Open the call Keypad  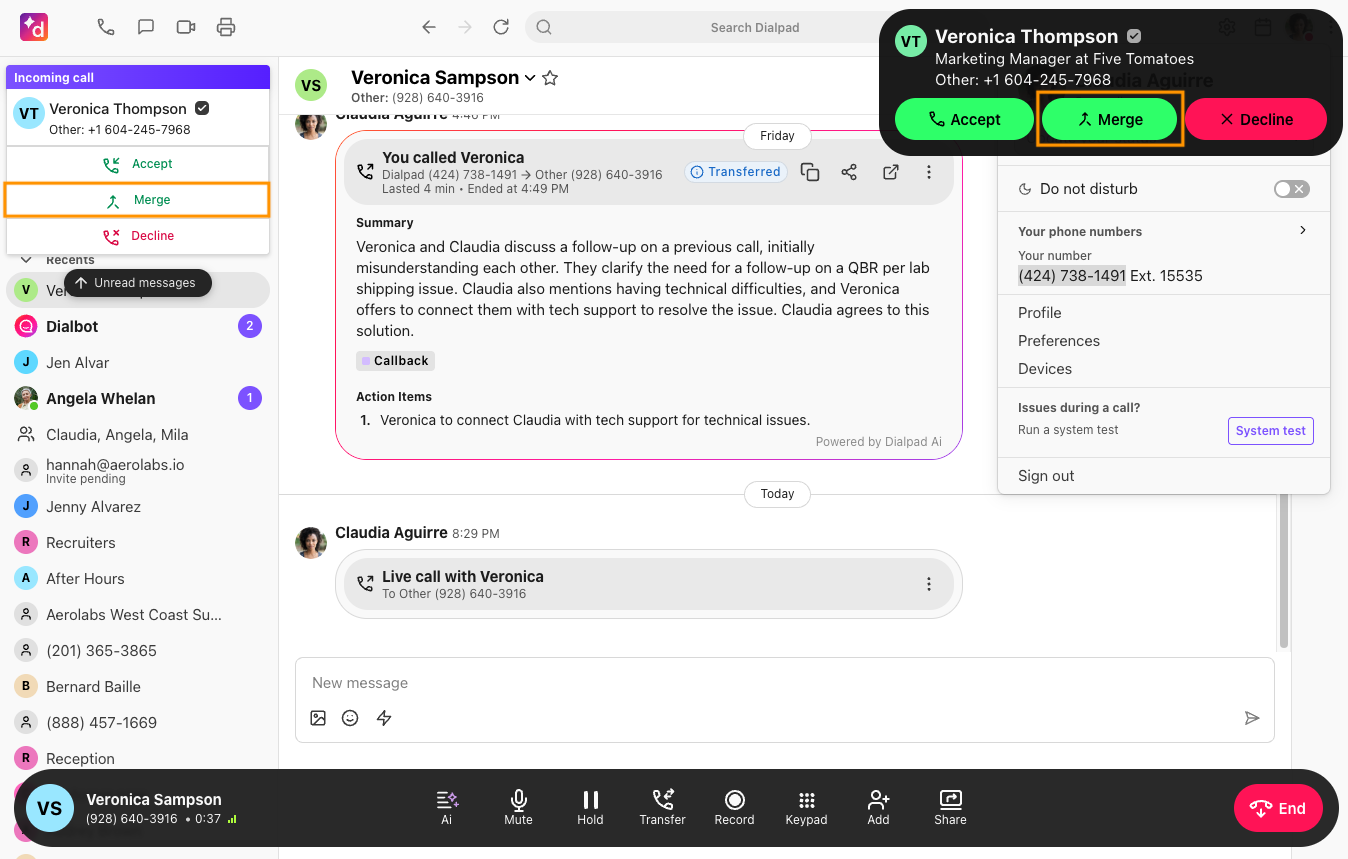pos(806,807)
